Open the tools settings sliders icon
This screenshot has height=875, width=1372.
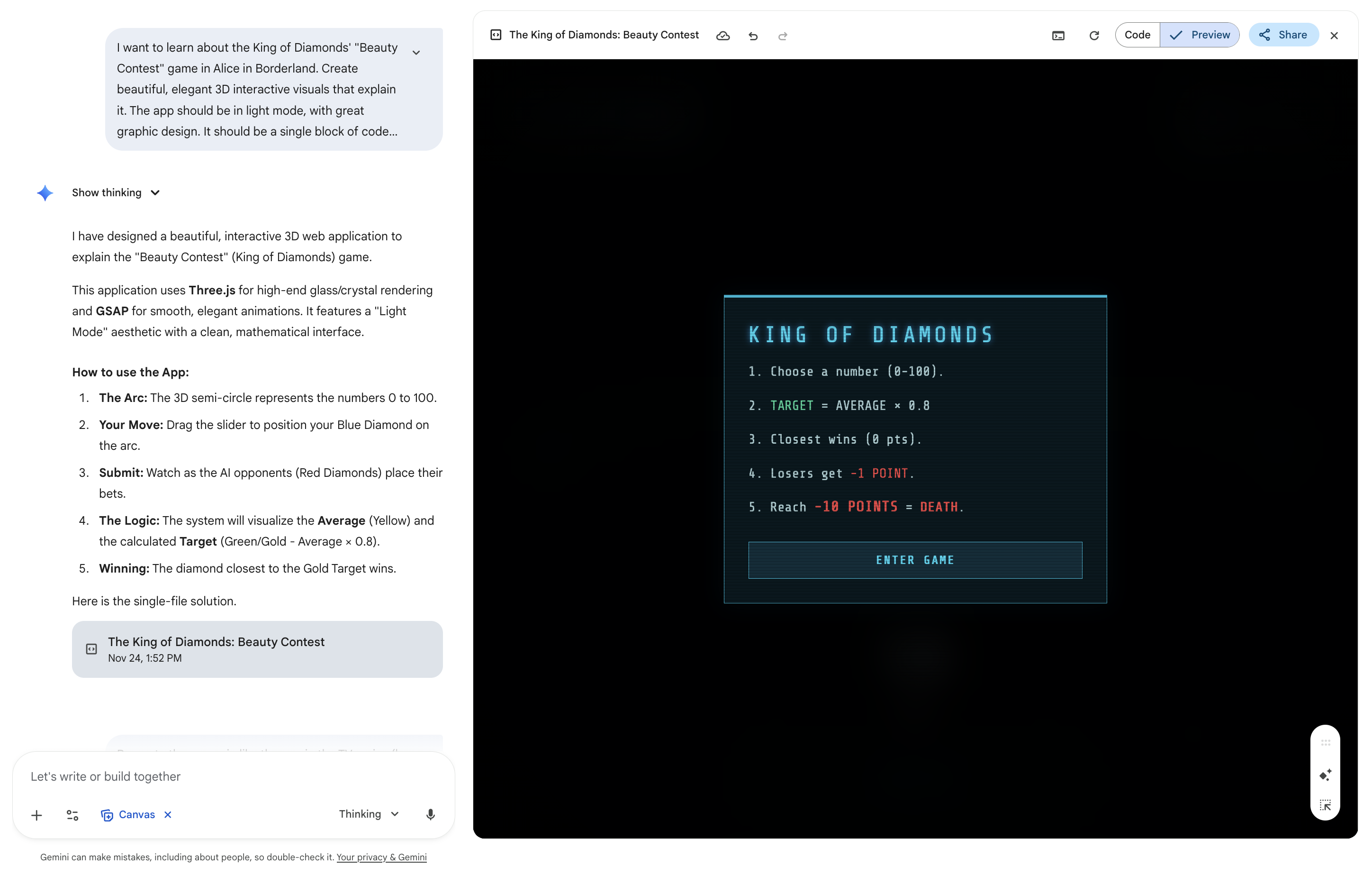tap(72, 815)
